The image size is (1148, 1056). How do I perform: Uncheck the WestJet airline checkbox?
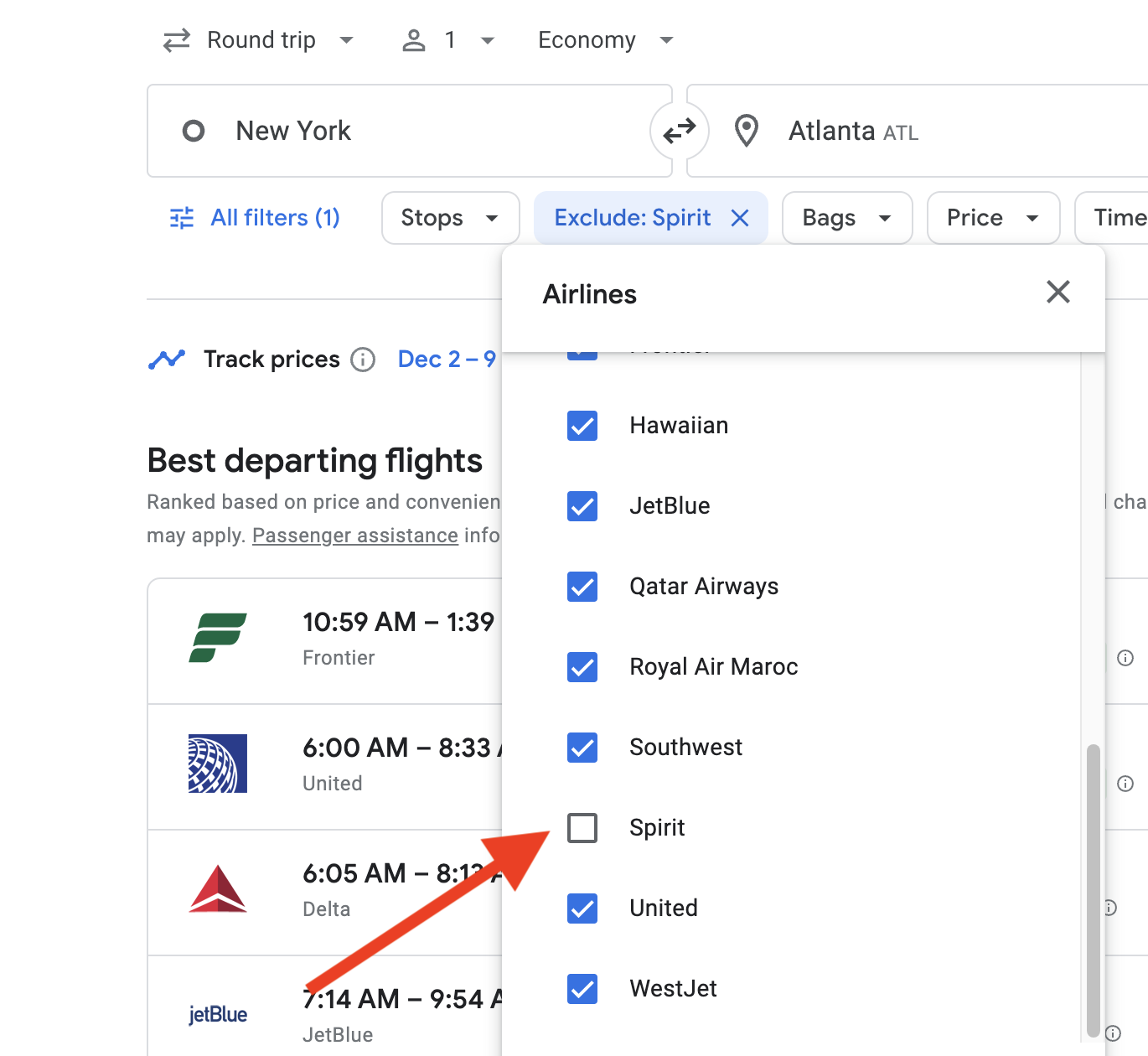tap(582, 989)
